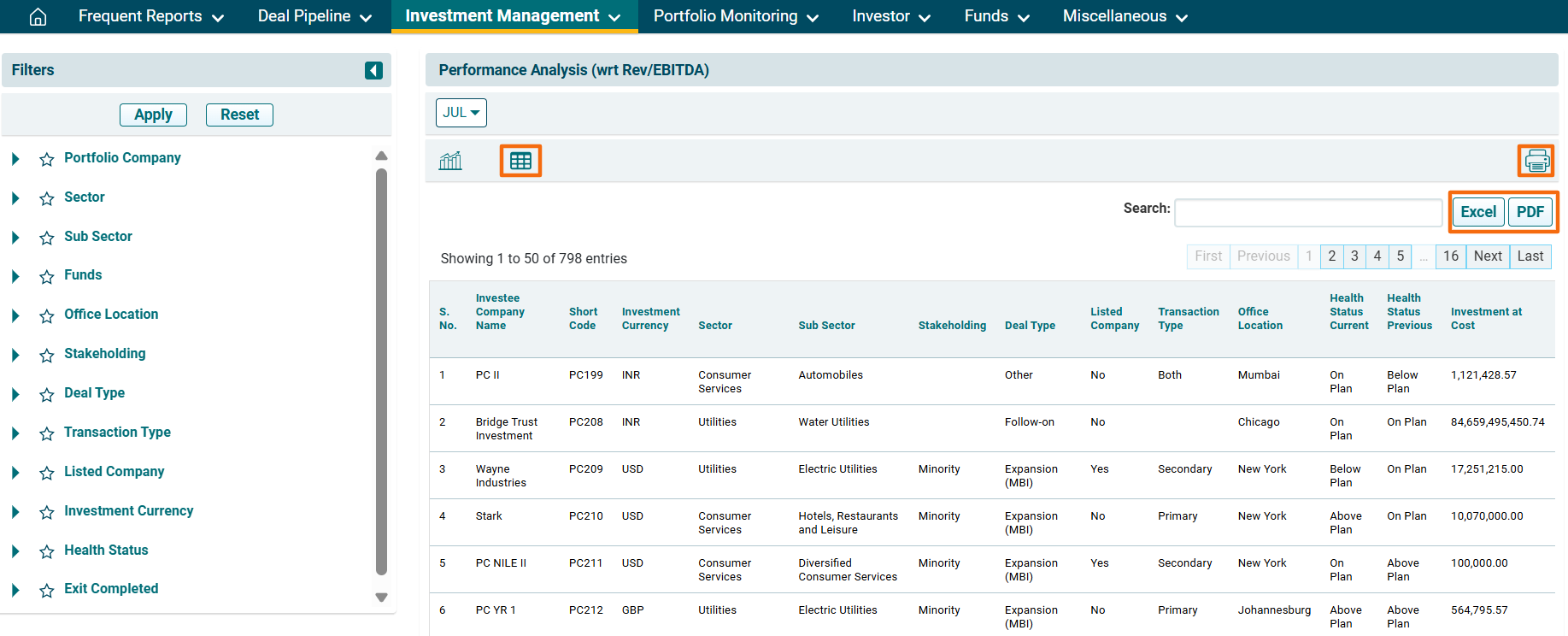Star the Portfolio Company filter

click(47, 159)
